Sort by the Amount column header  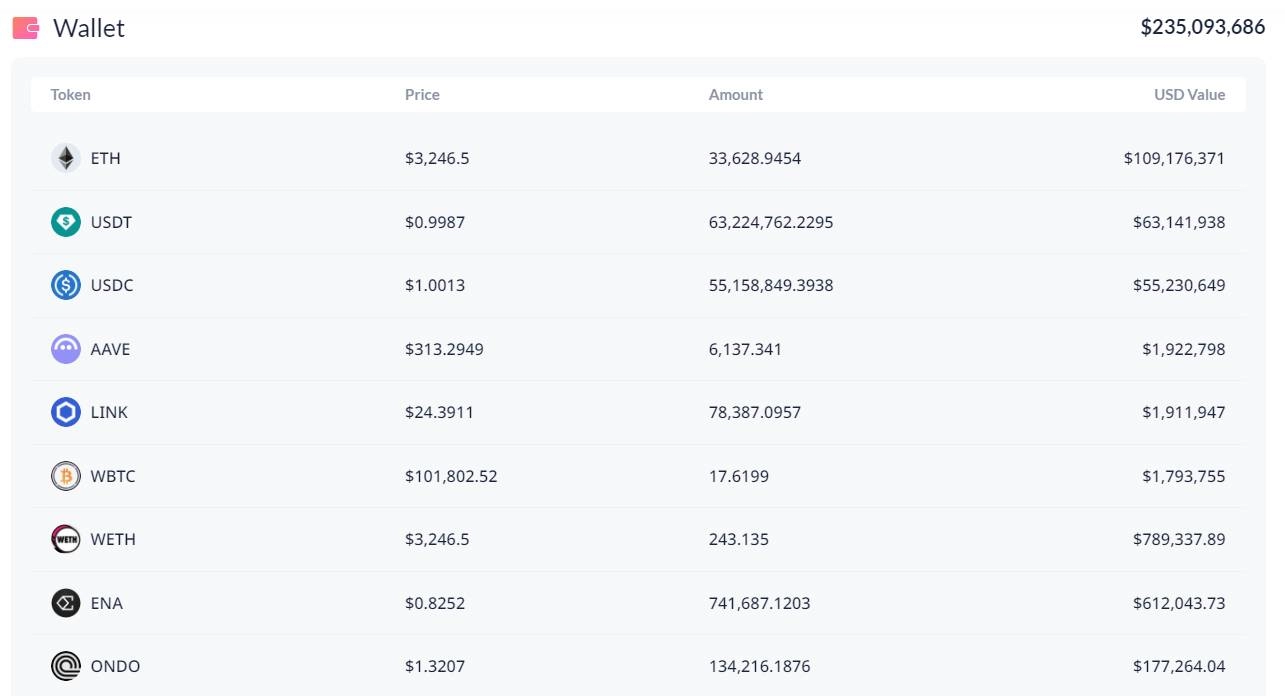pyautogui.click(x=735, y=95)
